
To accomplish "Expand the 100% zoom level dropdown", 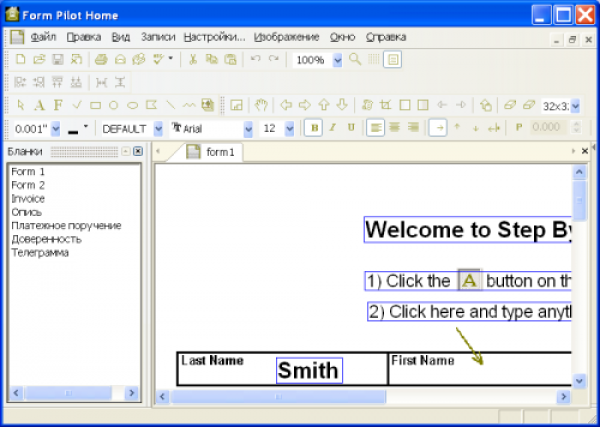I will (x=337, y=60).
